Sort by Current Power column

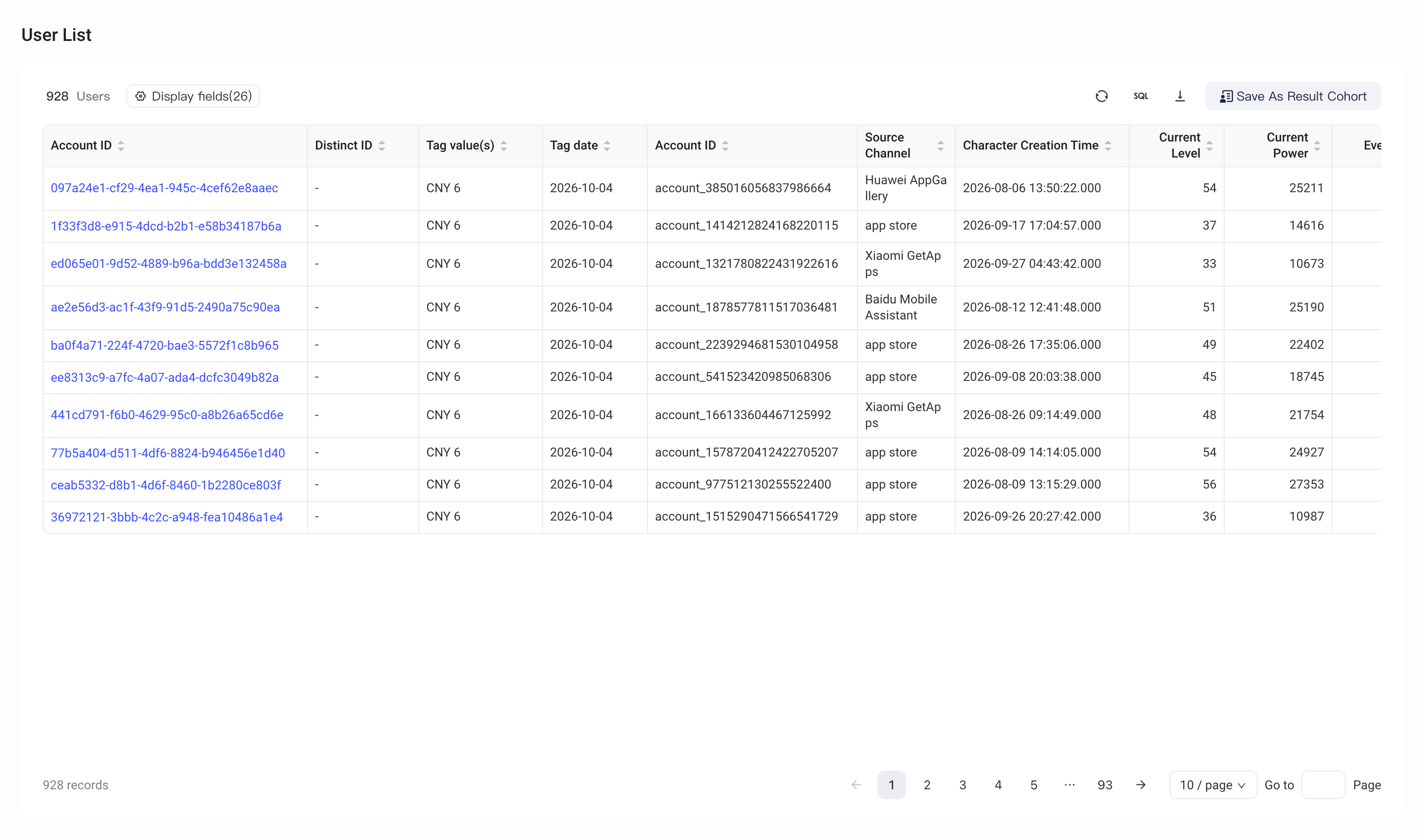1317,145
